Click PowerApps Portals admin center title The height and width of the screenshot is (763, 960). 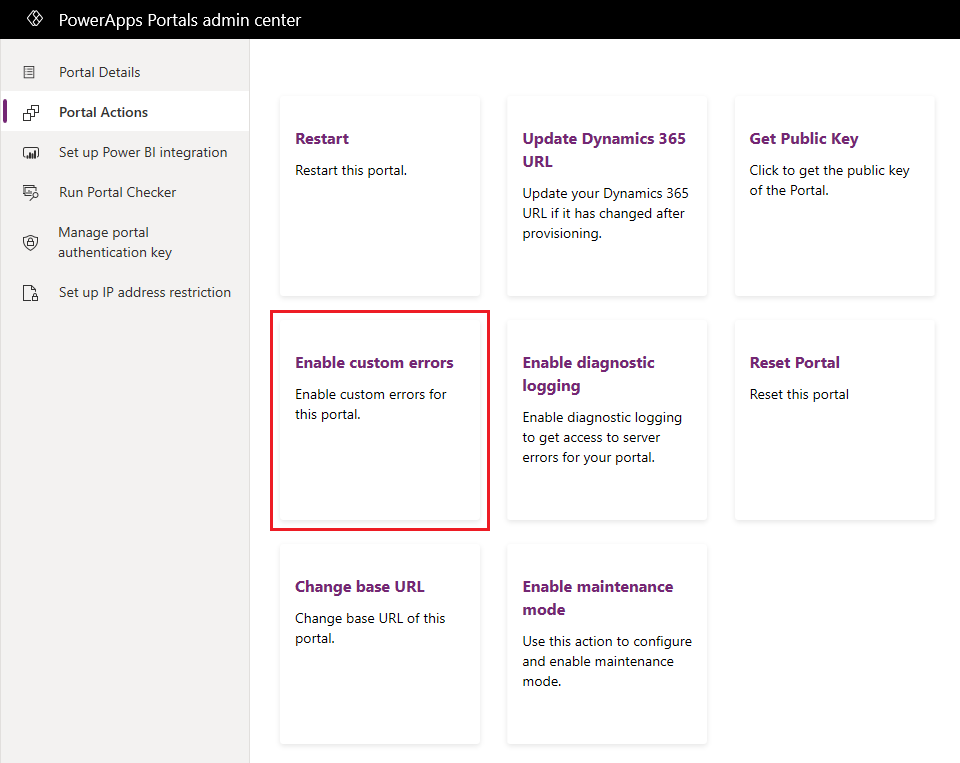(180, 20)
